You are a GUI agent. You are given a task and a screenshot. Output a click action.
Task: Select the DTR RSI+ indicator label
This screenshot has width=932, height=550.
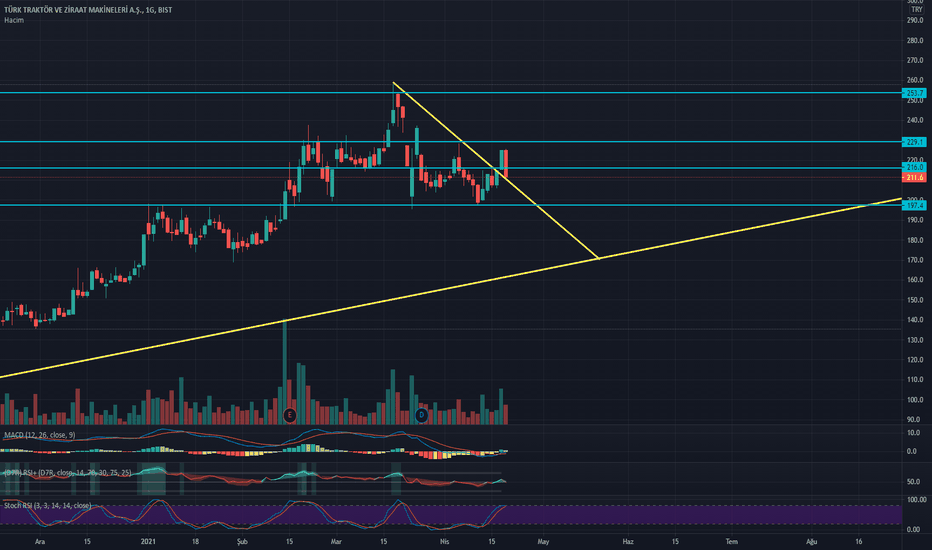click(x=68, y=473)
